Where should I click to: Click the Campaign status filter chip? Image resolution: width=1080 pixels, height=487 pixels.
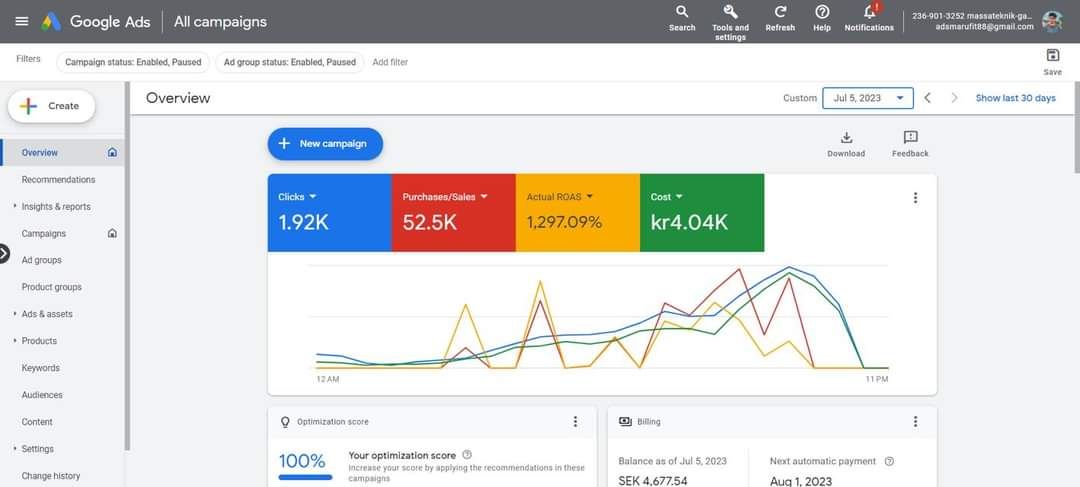coord(133,62)
